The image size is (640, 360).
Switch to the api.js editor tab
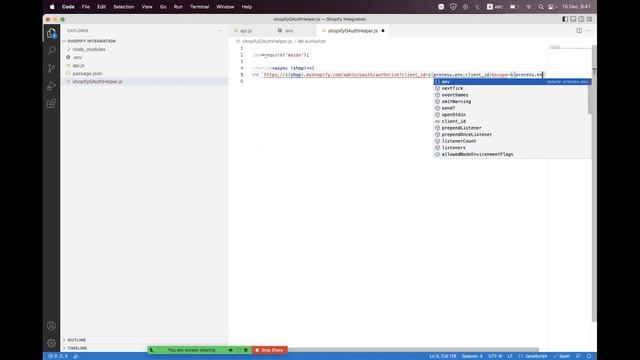click(x=246, y=31)
